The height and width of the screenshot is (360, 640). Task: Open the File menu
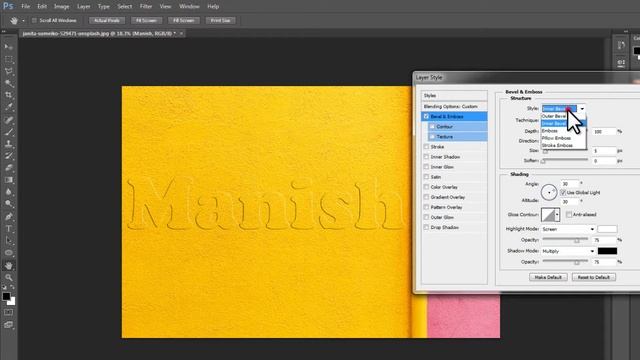pyautogui.click(x=26, y=7)
